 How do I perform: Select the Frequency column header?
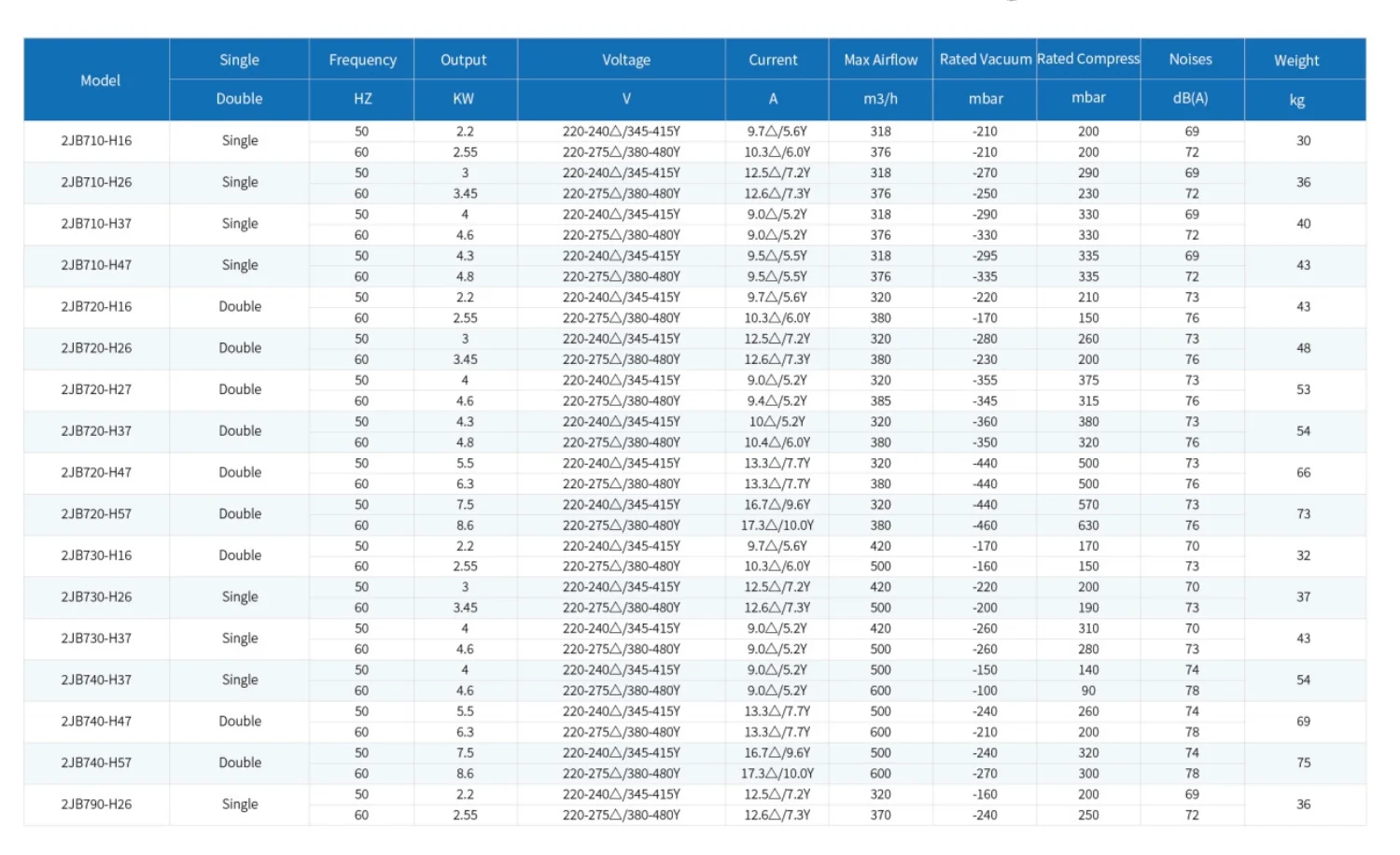[x=362, y=60]
